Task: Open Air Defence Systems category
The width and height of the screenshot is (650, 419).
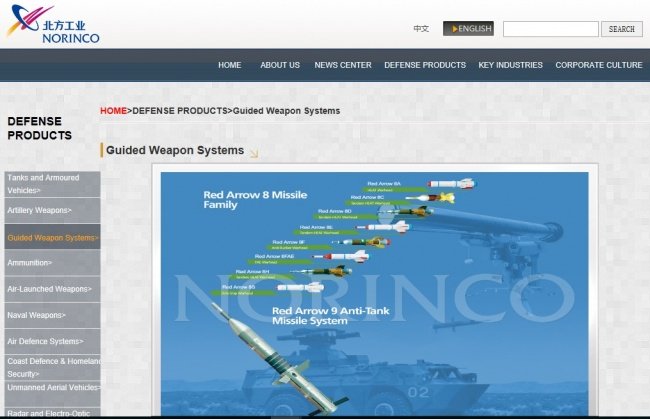Action: point(52,341)
